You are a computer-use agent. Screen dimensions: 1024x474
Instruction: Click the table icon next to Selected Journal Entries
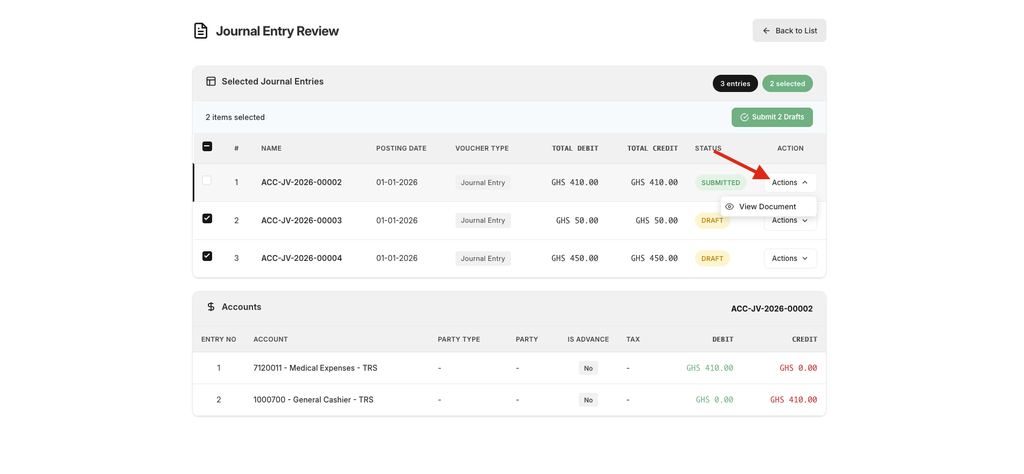(211, 82)
